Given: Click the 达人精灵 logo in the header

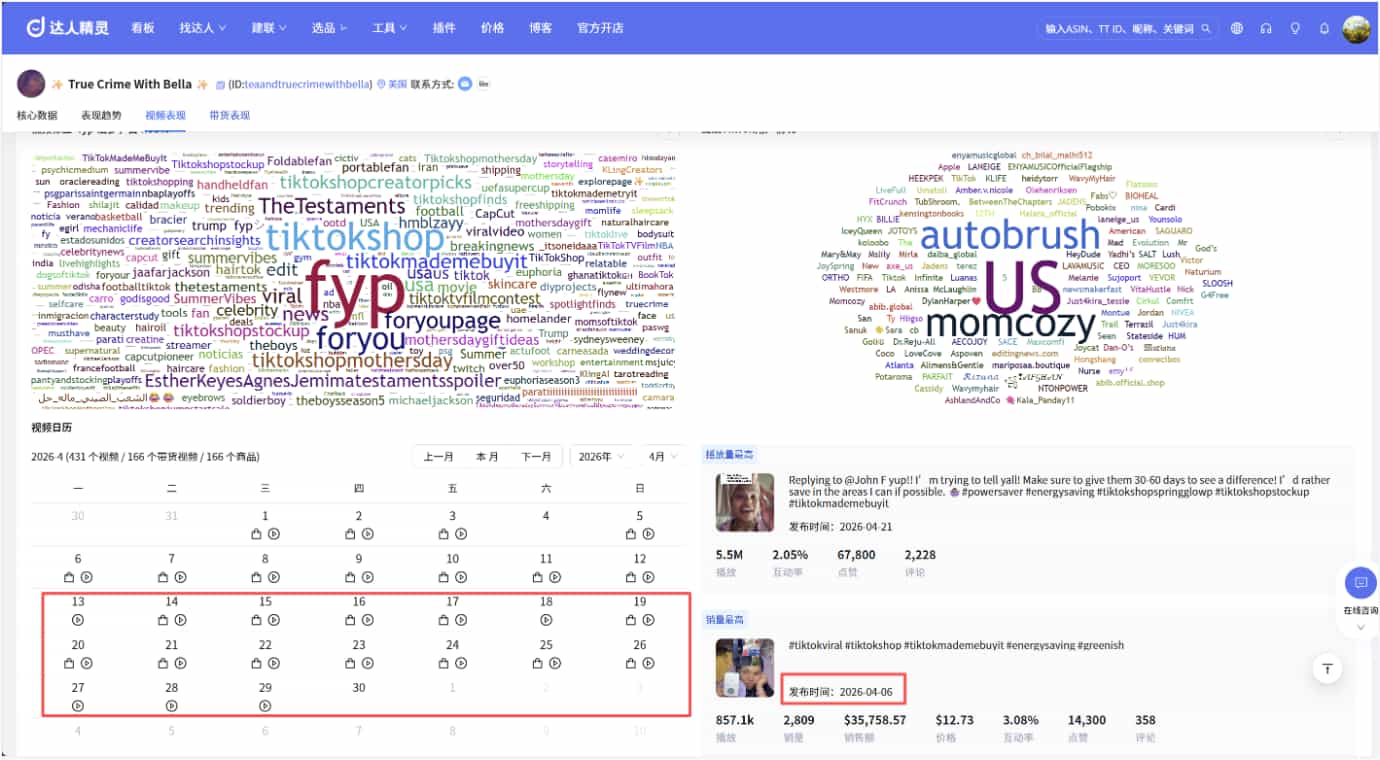Looking at the screenshot, I should 68,28.
